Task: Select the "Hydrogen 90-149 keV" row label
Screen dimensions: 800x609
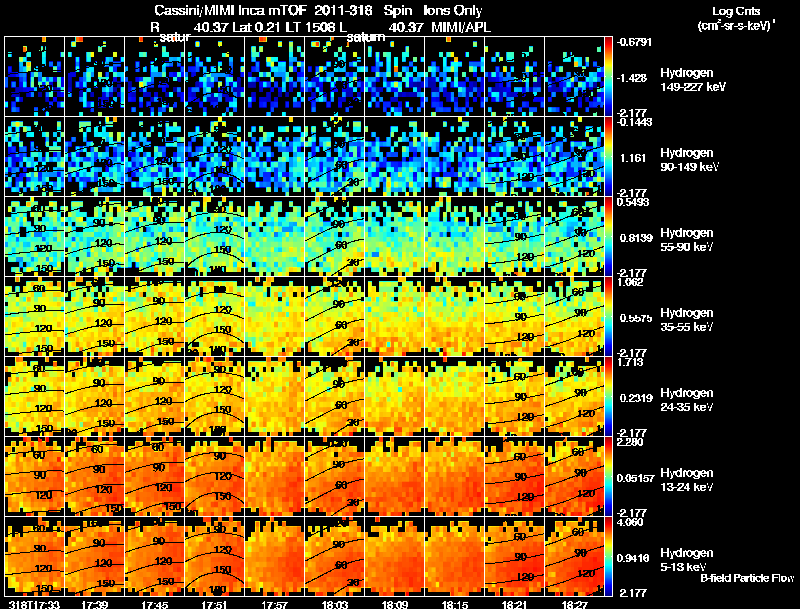Action: [x=689, y=160]
